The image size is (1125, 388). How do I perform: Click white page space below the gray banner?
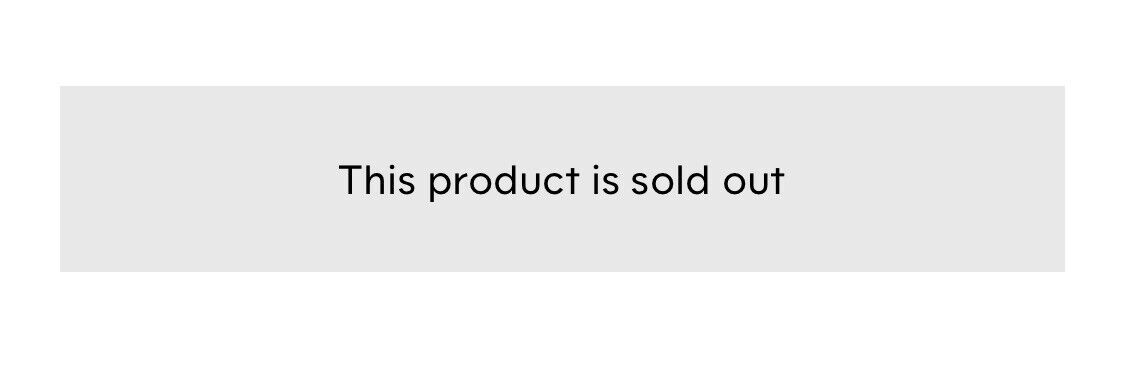pos(562,330)
